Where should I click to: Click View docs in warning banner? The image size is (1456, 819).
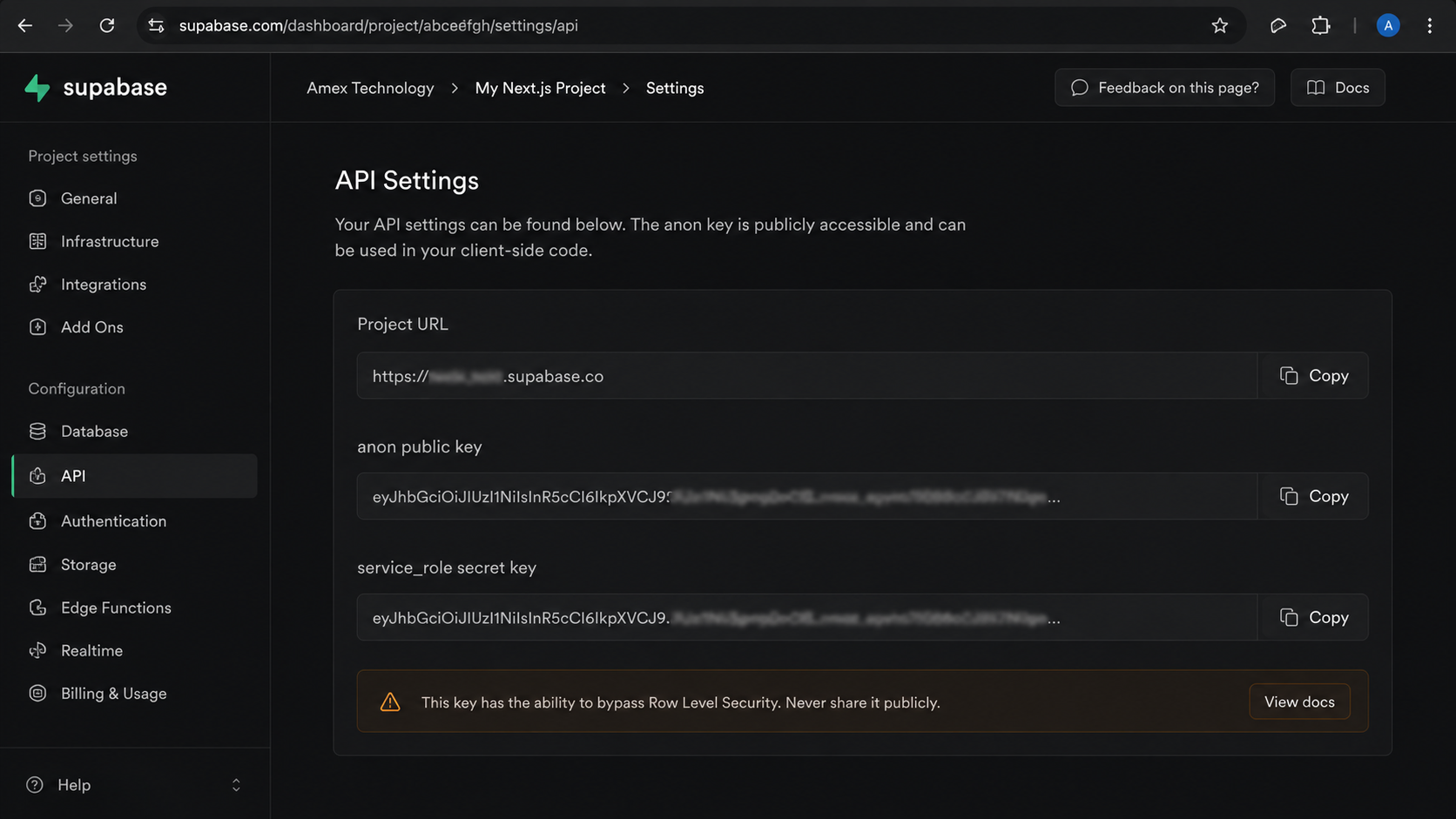pos(1299,702)
